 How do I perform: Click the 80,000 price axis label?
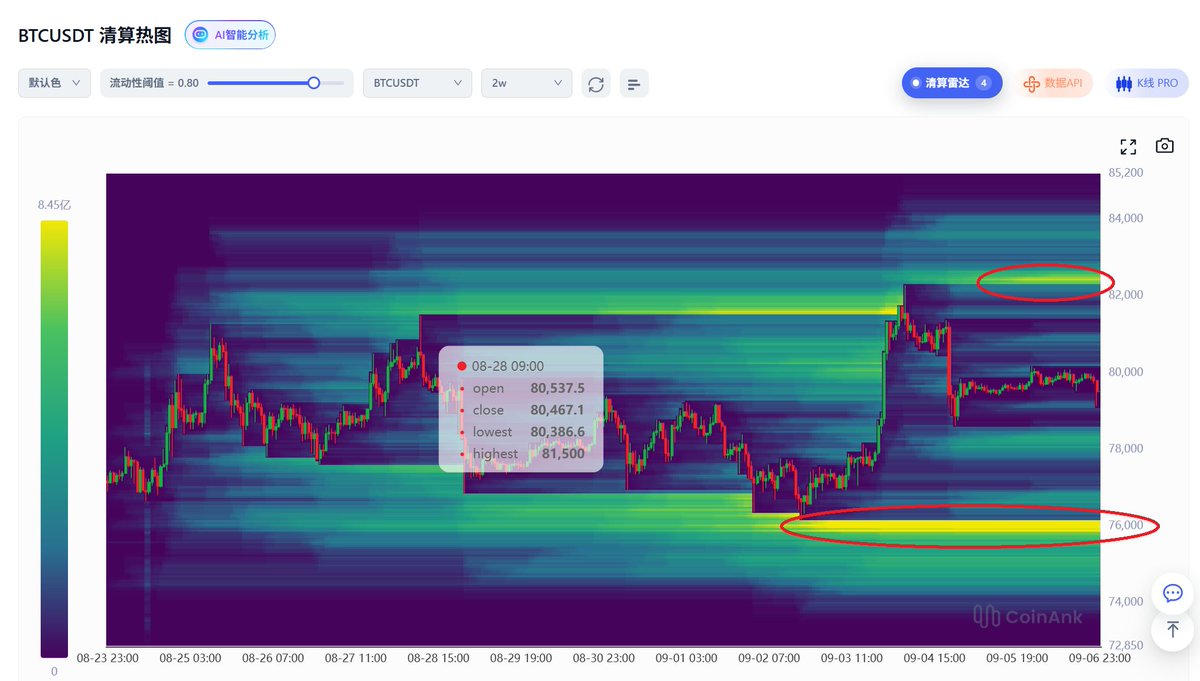click(x=1126, y=372)
